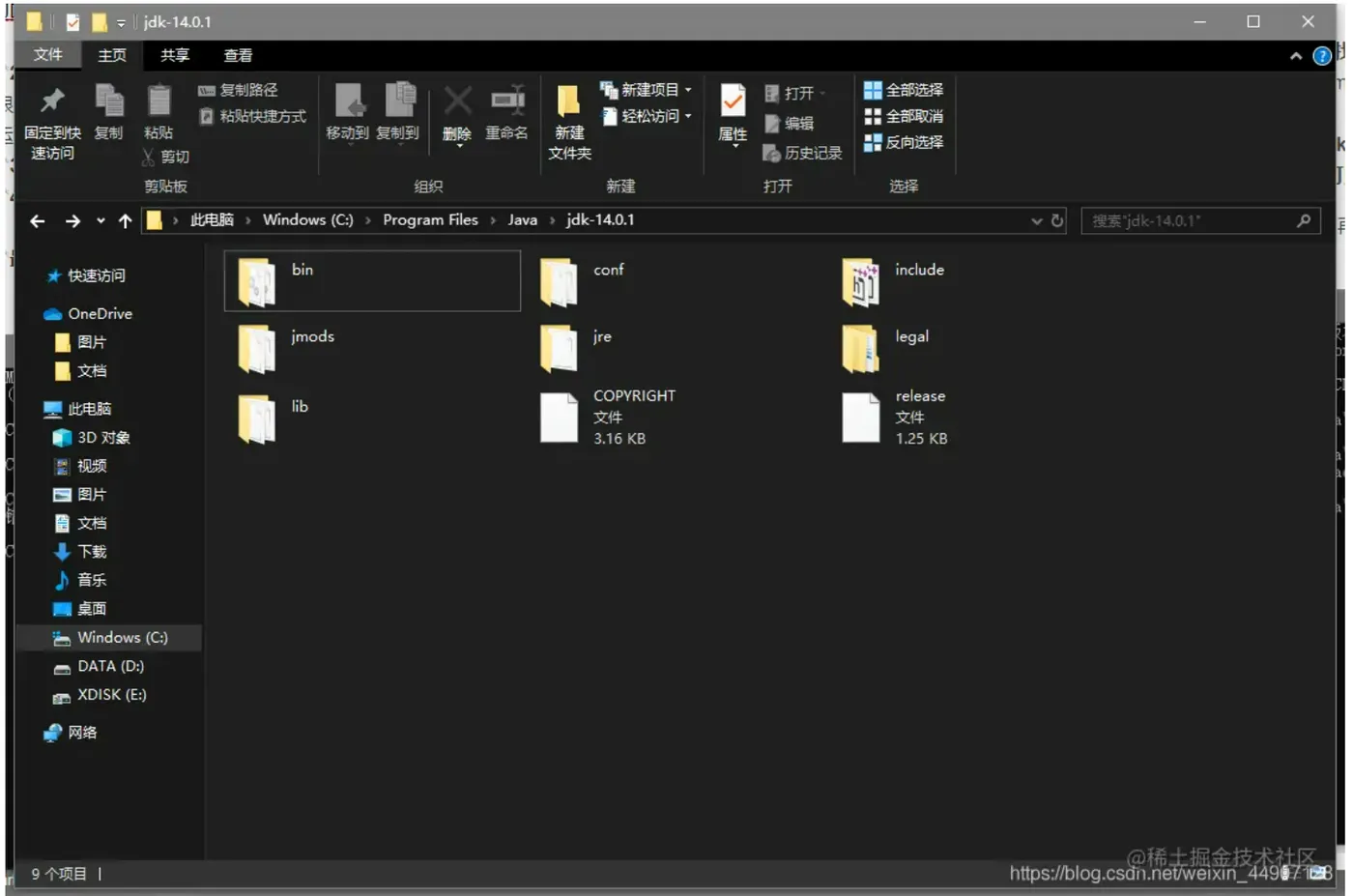
Task: Select the jmods folder
Action: point(286,347)
